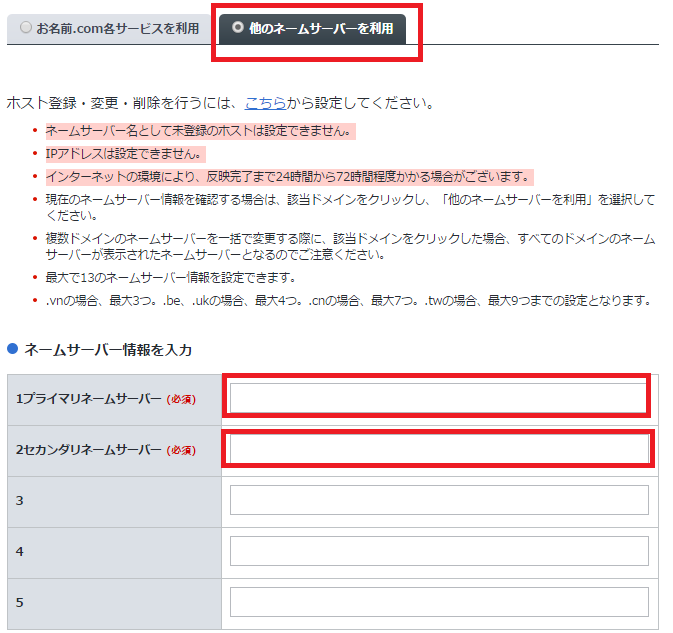
Task: Click the 必須 badge on the primary nameserver row
Action: coord(181,399)
